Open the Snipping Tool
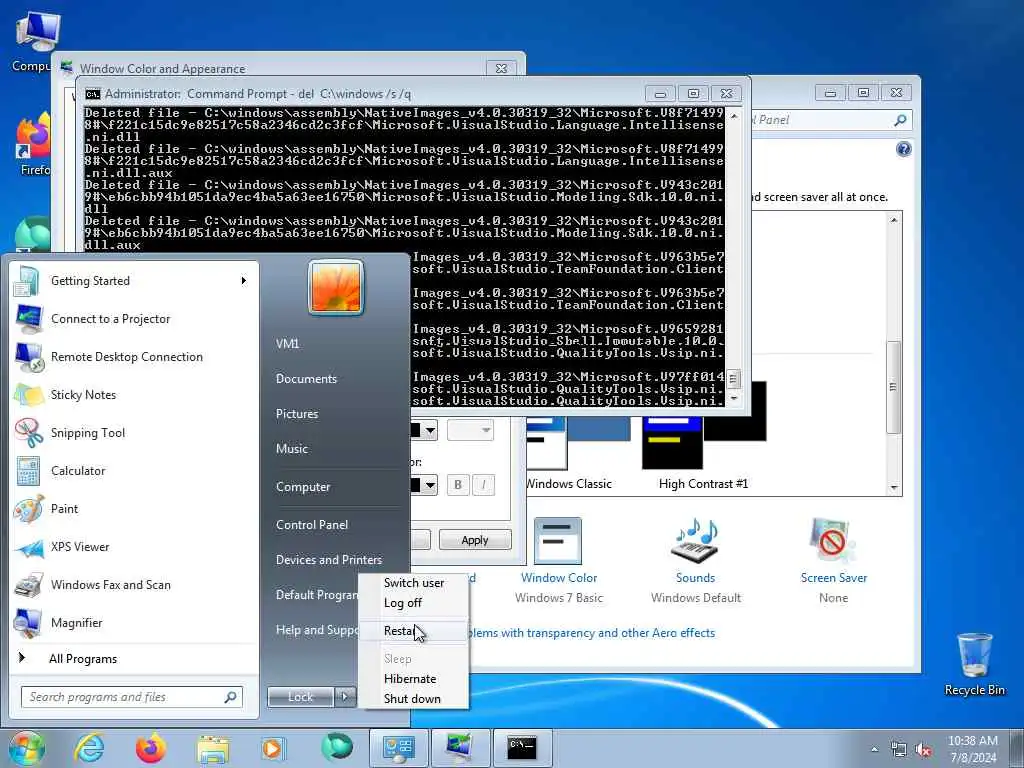The width and height of the screenshot is (1024, 768). click(x=134, y=432)
